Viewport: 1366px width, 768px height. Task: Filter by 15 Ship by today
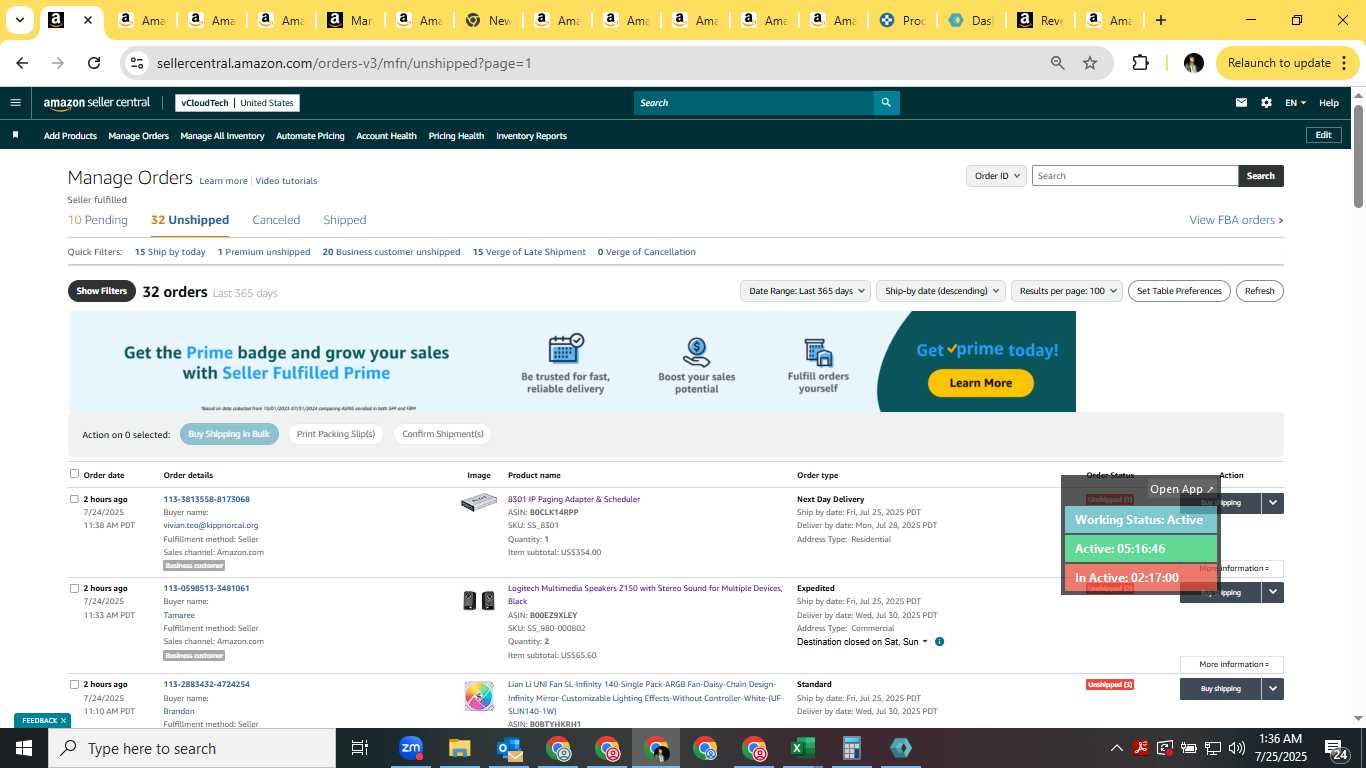[x=170, y=252]
